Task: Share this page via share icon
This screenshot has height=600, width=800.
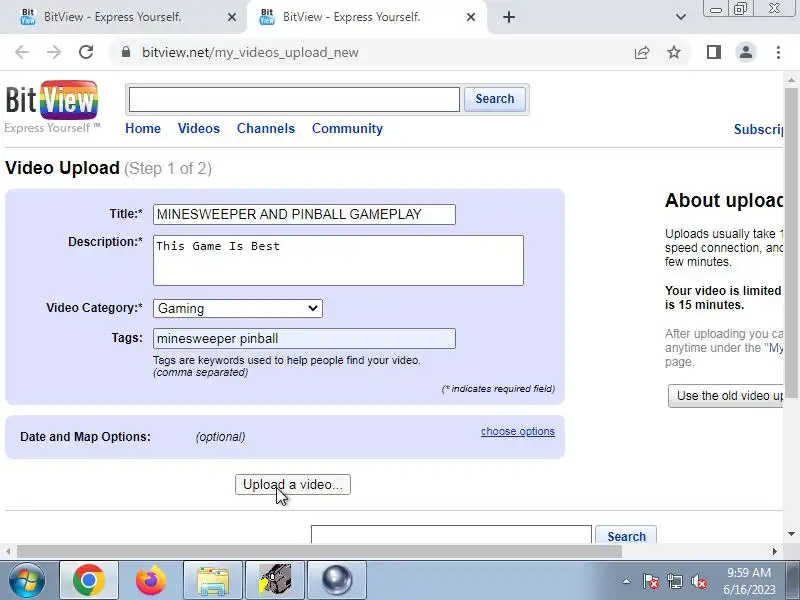Action: [642, 52]
